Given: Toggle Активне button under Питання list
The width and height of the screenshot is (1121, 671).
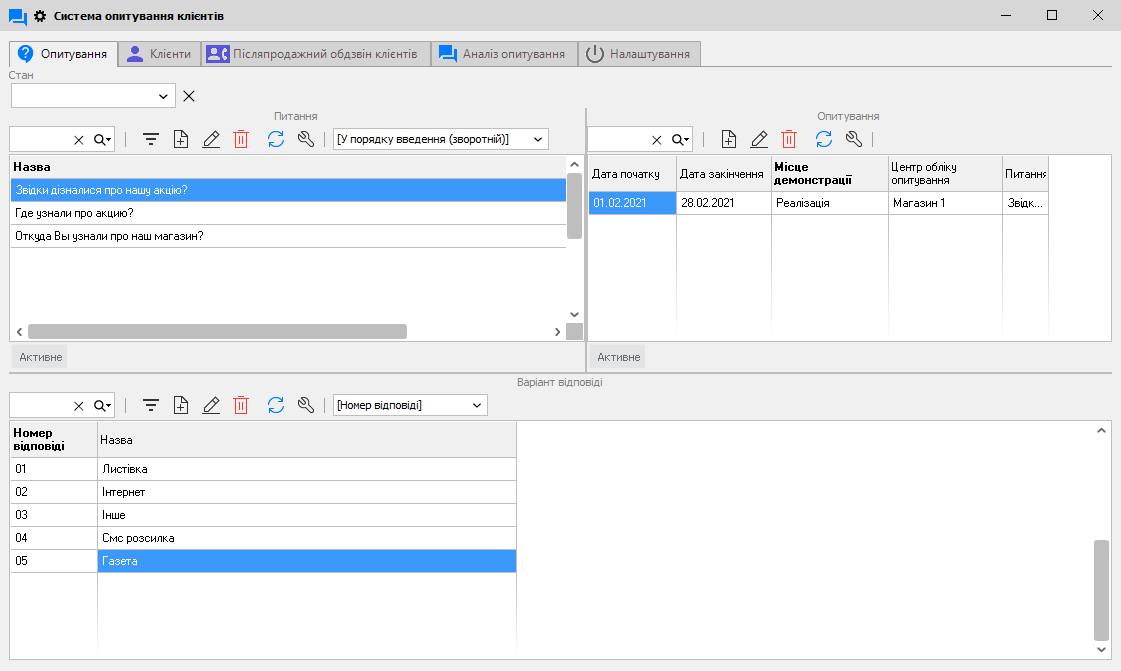Looking at the screenshot, I should coord(41,357).
